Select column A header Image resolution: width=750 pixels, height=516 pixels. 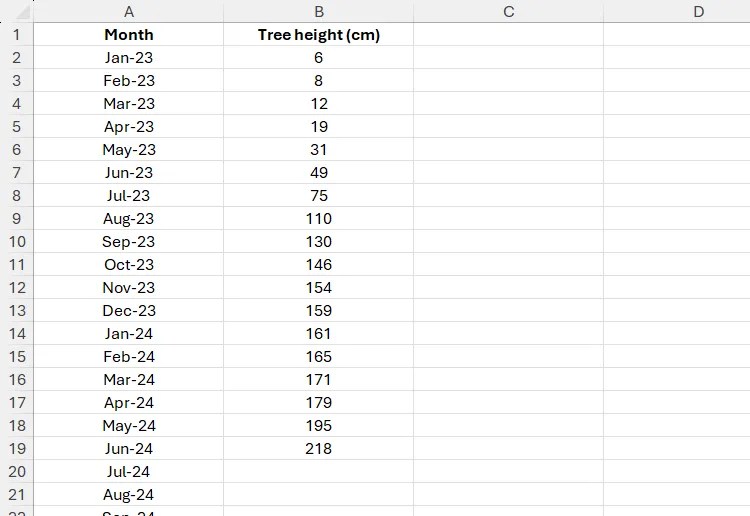pyautogui.click(x=129, y=11)
